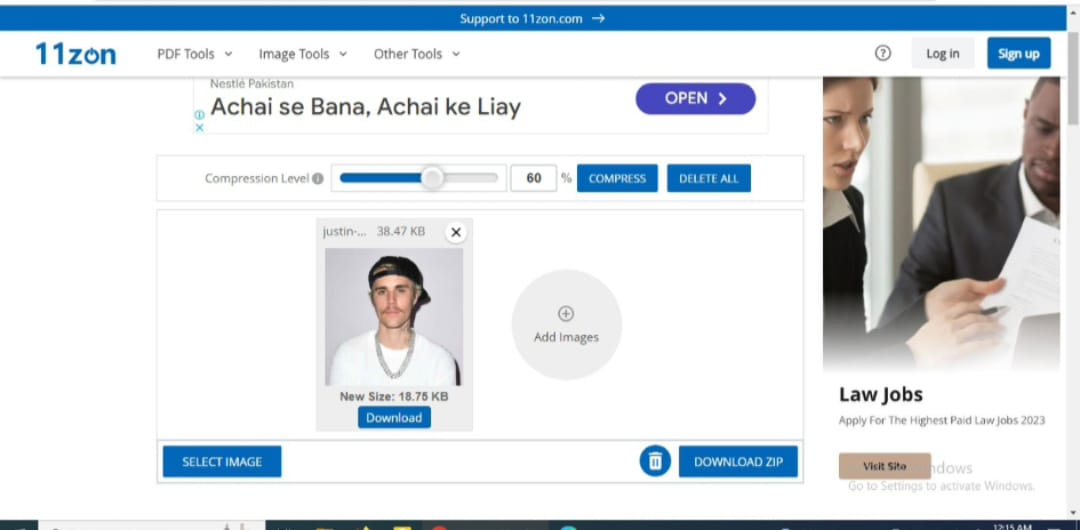
Task: Click the ad info icon
Action: point(199,115)
